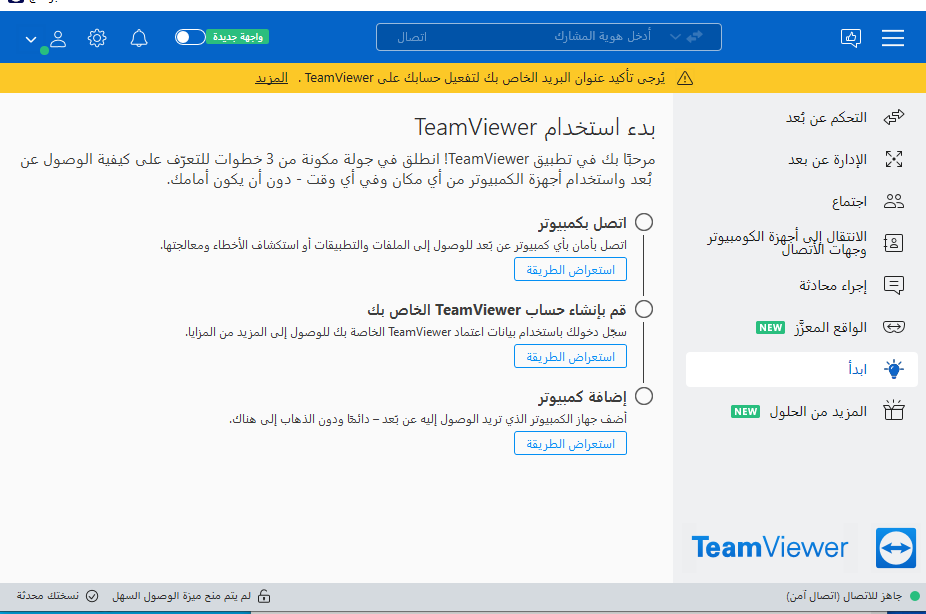Open the notifications bell

pyautogui.click(x=139, y=38)
